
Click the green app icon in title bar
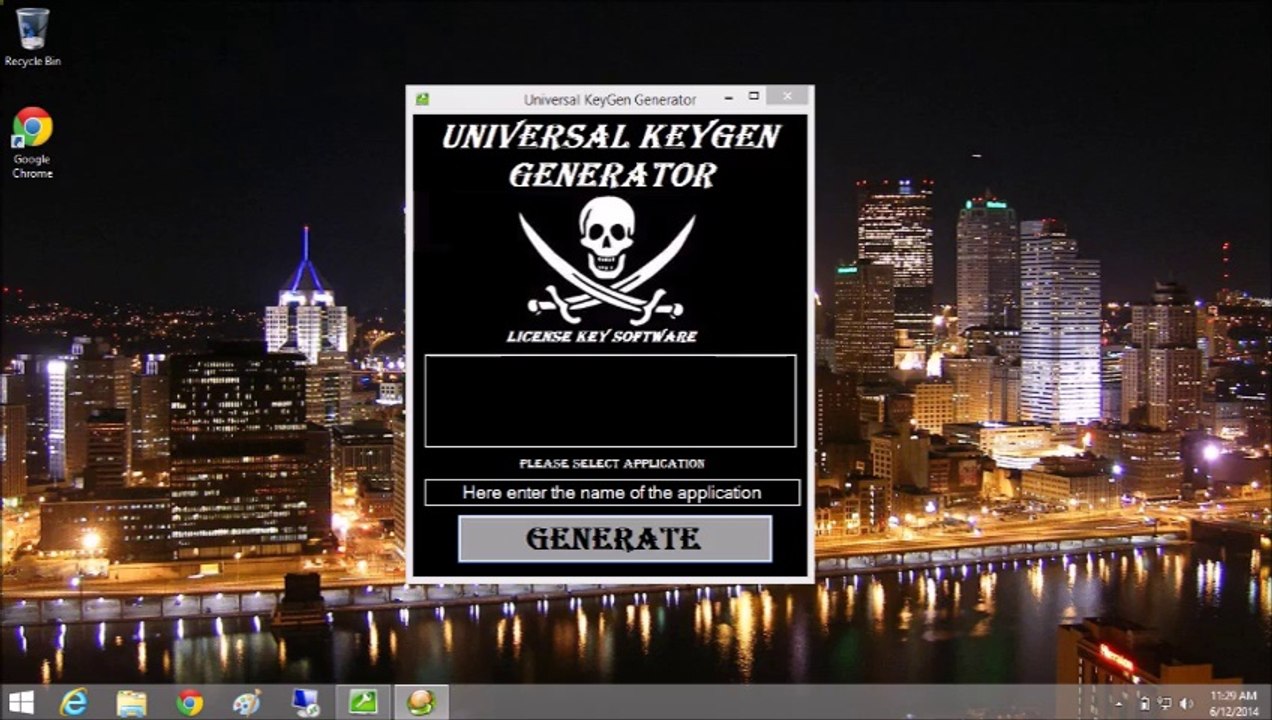pos(423,99)
